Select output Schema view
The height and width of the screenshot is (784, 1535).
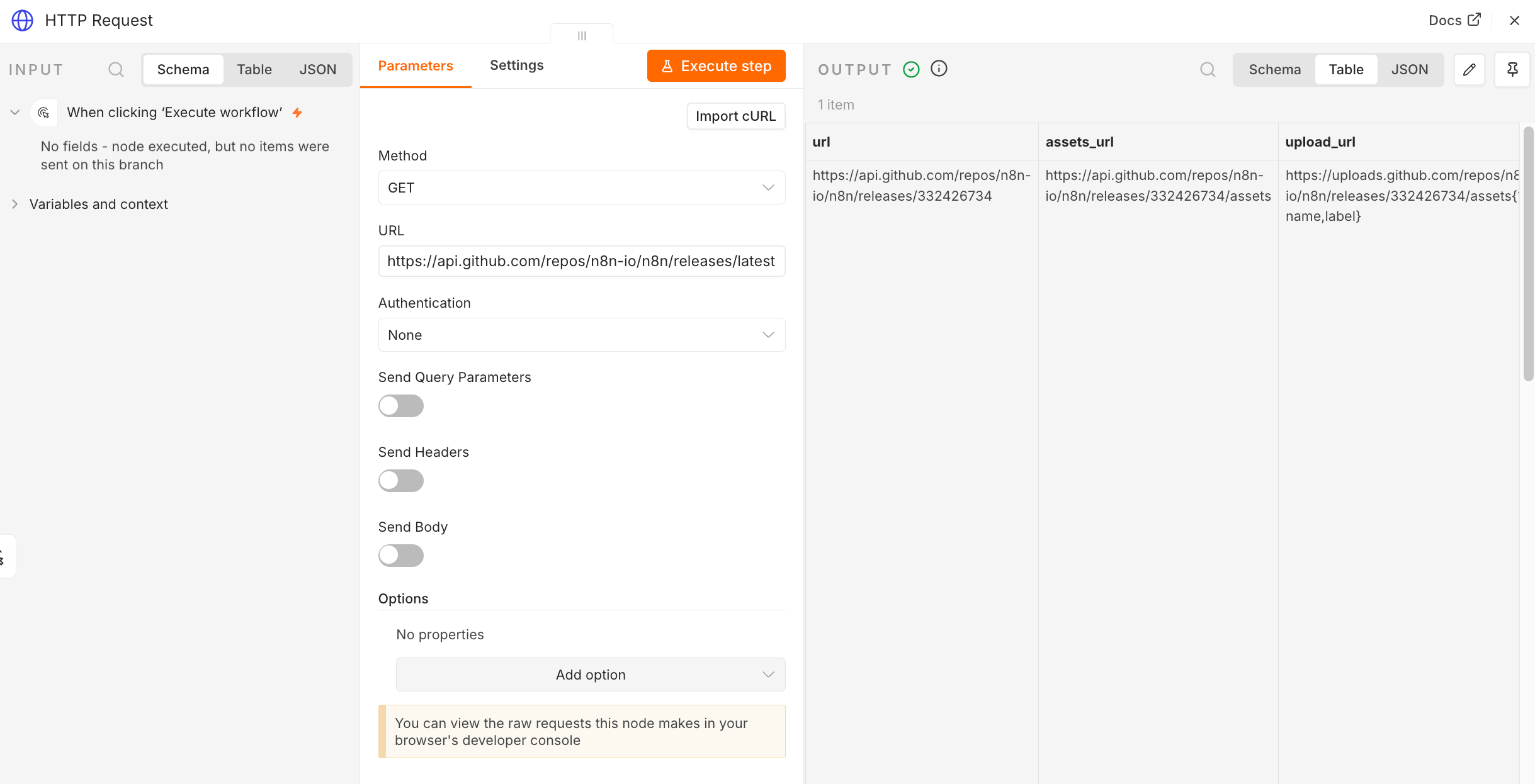coord(1275,69)
